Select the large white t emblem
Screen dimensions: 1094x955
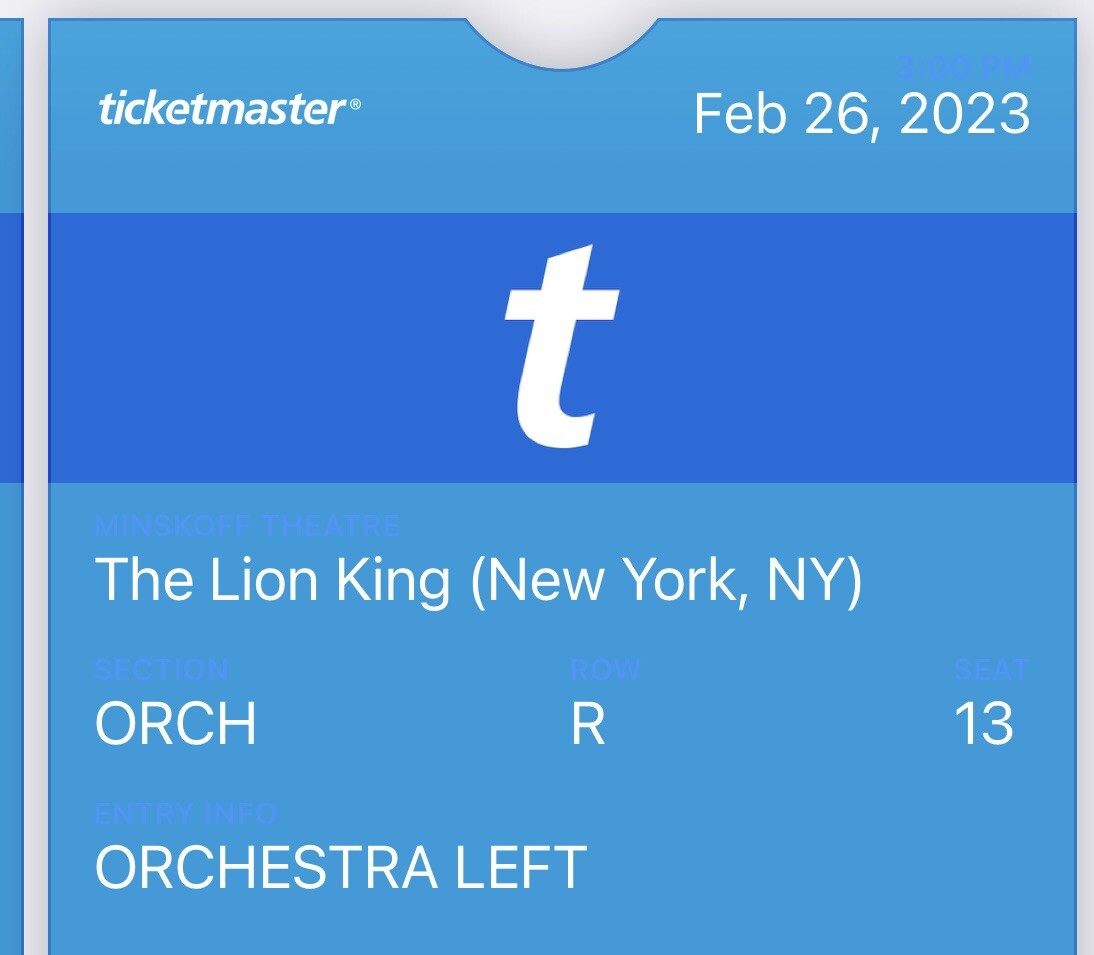[560, 345]
